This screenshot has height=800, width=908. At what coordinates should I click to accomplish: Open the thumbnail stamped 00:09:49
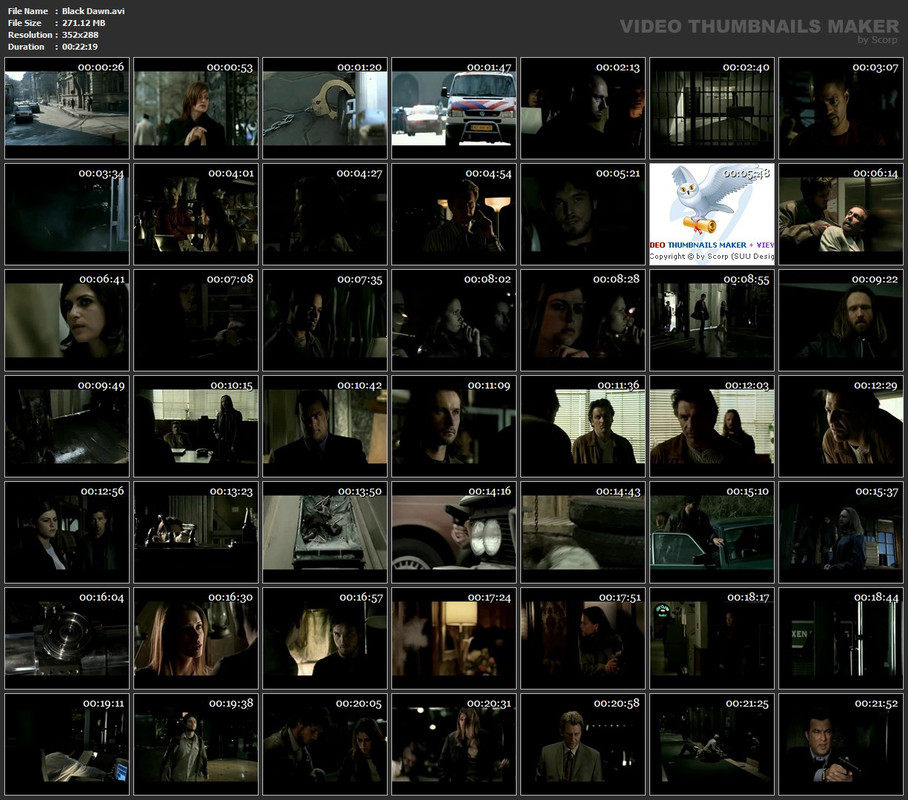(x=67, y=426)
